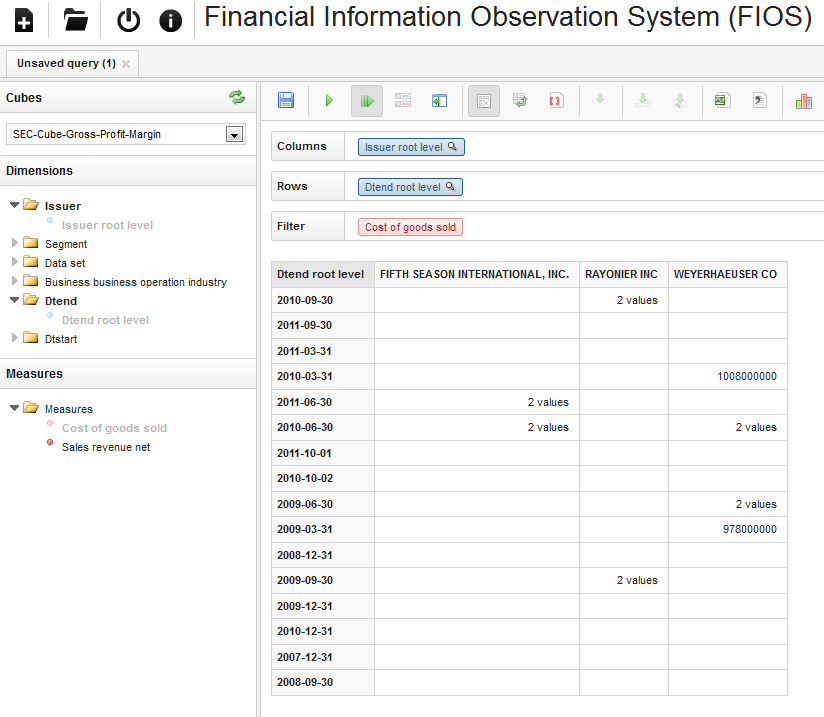Toggle automatic query execution
This screenshot has width=824, height=717.
point(367,100)
